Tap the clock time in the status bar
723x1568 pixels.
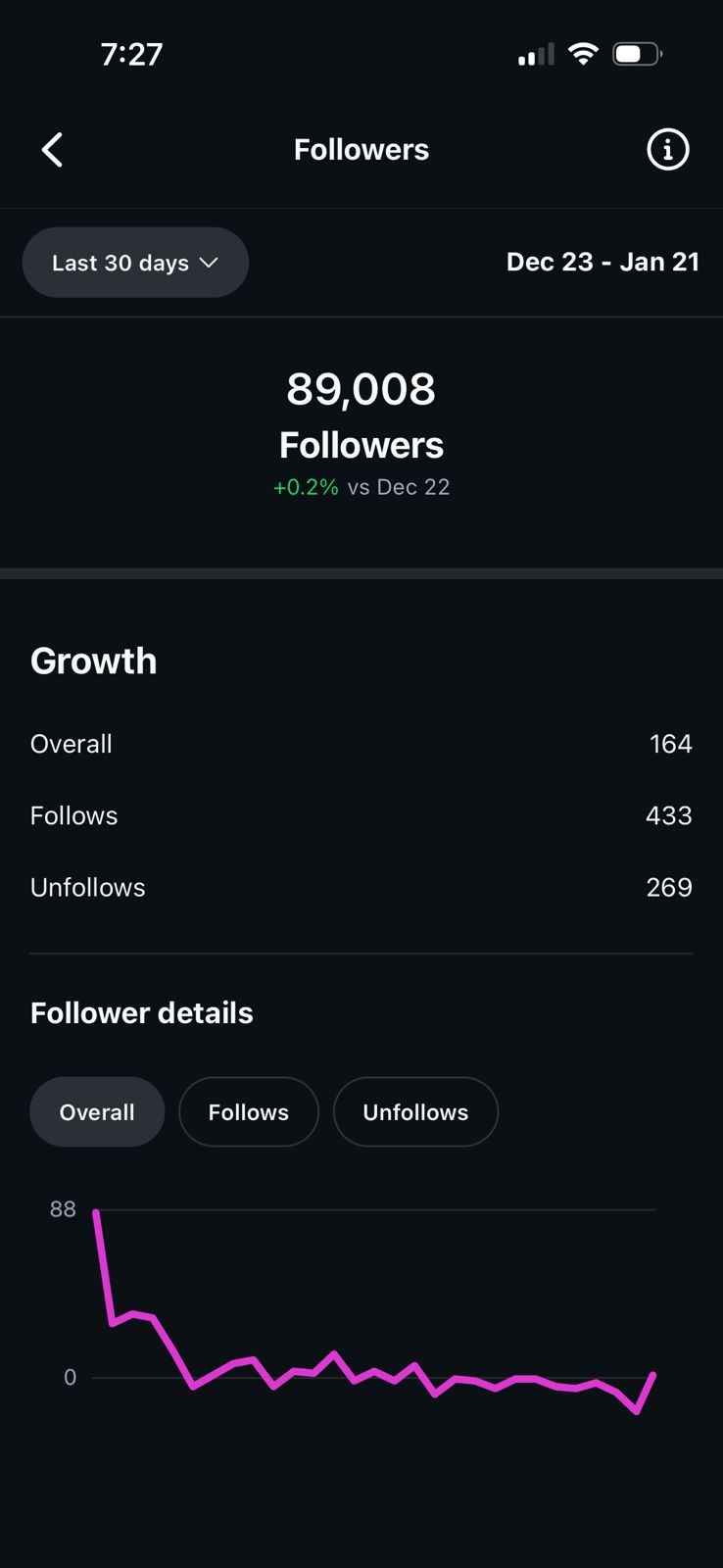pos(131,54)
